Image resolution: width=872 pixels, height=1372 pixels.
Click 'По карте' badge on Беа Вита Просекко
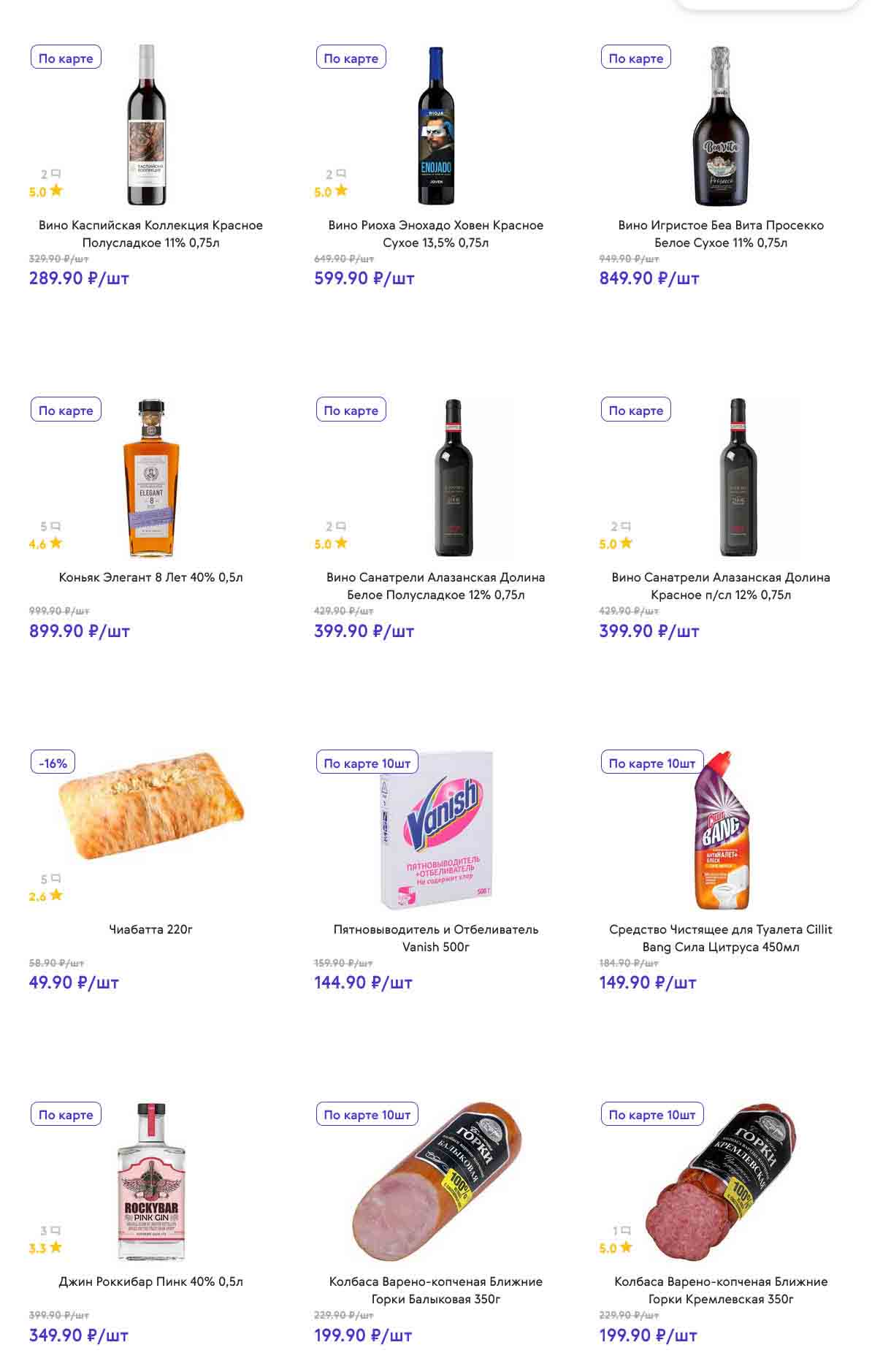(635, 58)
